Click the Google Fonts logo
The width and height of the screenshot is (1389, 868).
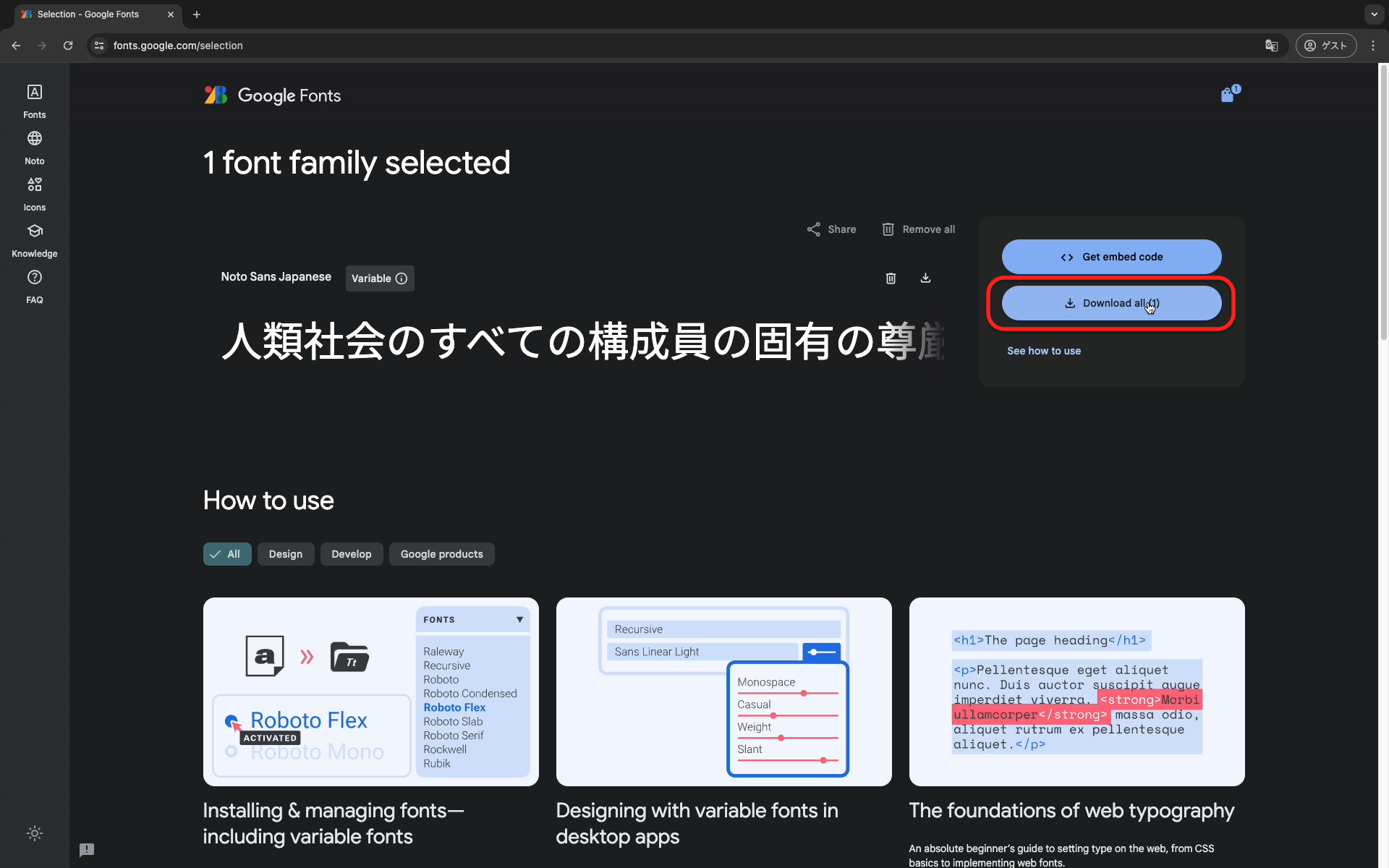pyautogui.click(x=272, y=95)
